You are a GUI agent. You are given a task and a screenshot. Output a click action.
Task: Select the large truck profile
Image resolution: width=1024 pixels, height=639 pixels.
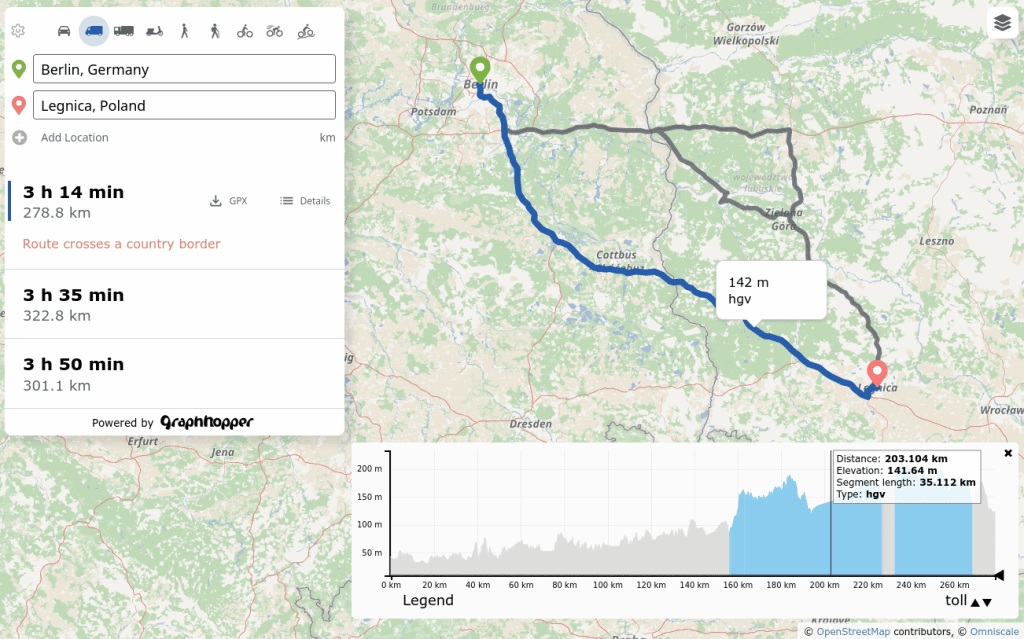[124, 31]
